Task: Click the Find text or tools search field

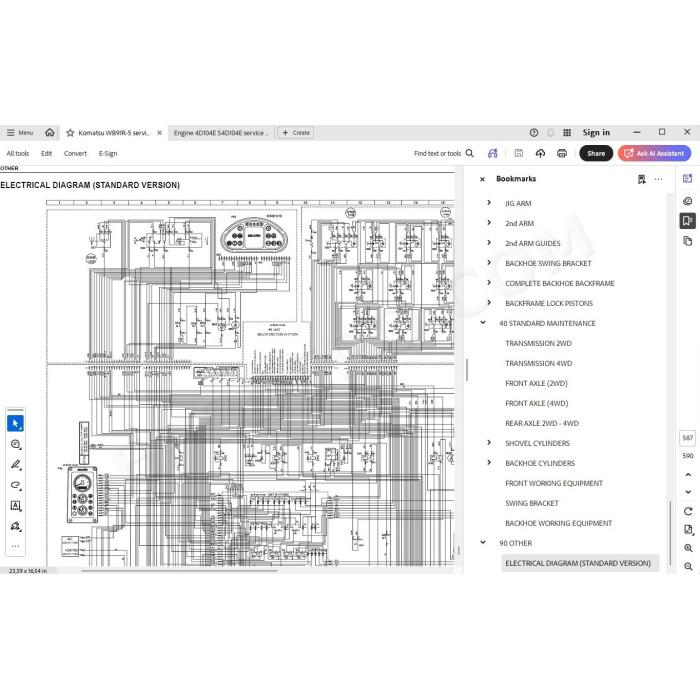Action: click(x=437, y=153)
